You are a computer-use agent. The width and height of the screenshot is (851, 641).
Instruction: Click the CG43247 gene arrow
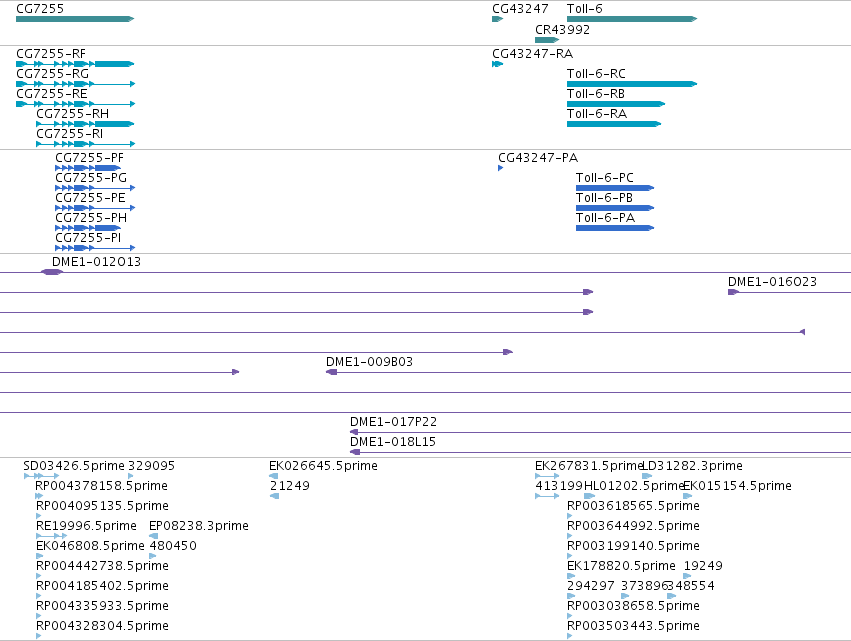(498, 19)
